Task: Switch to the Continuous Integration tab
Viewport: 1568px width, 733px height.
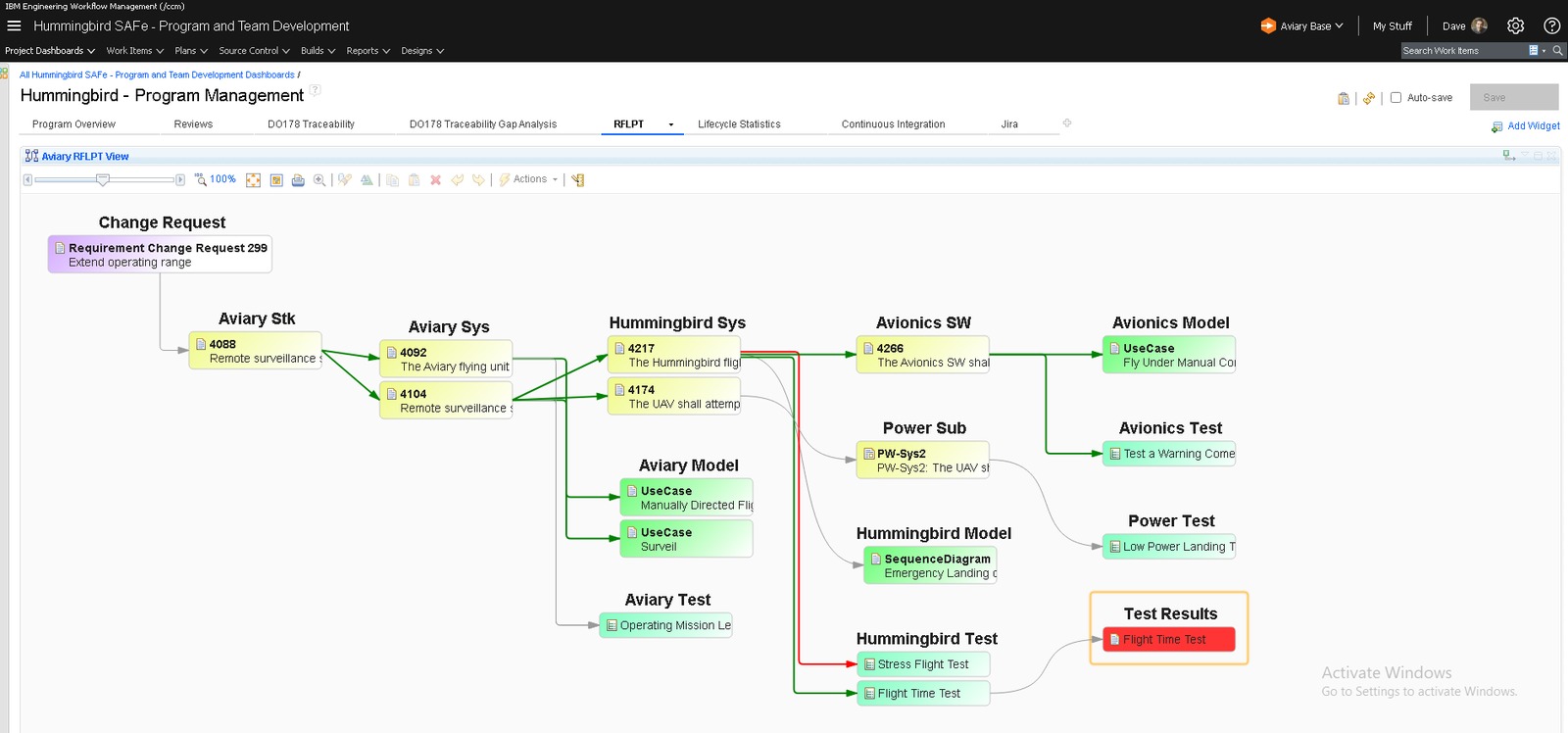Action: [893, 124]
